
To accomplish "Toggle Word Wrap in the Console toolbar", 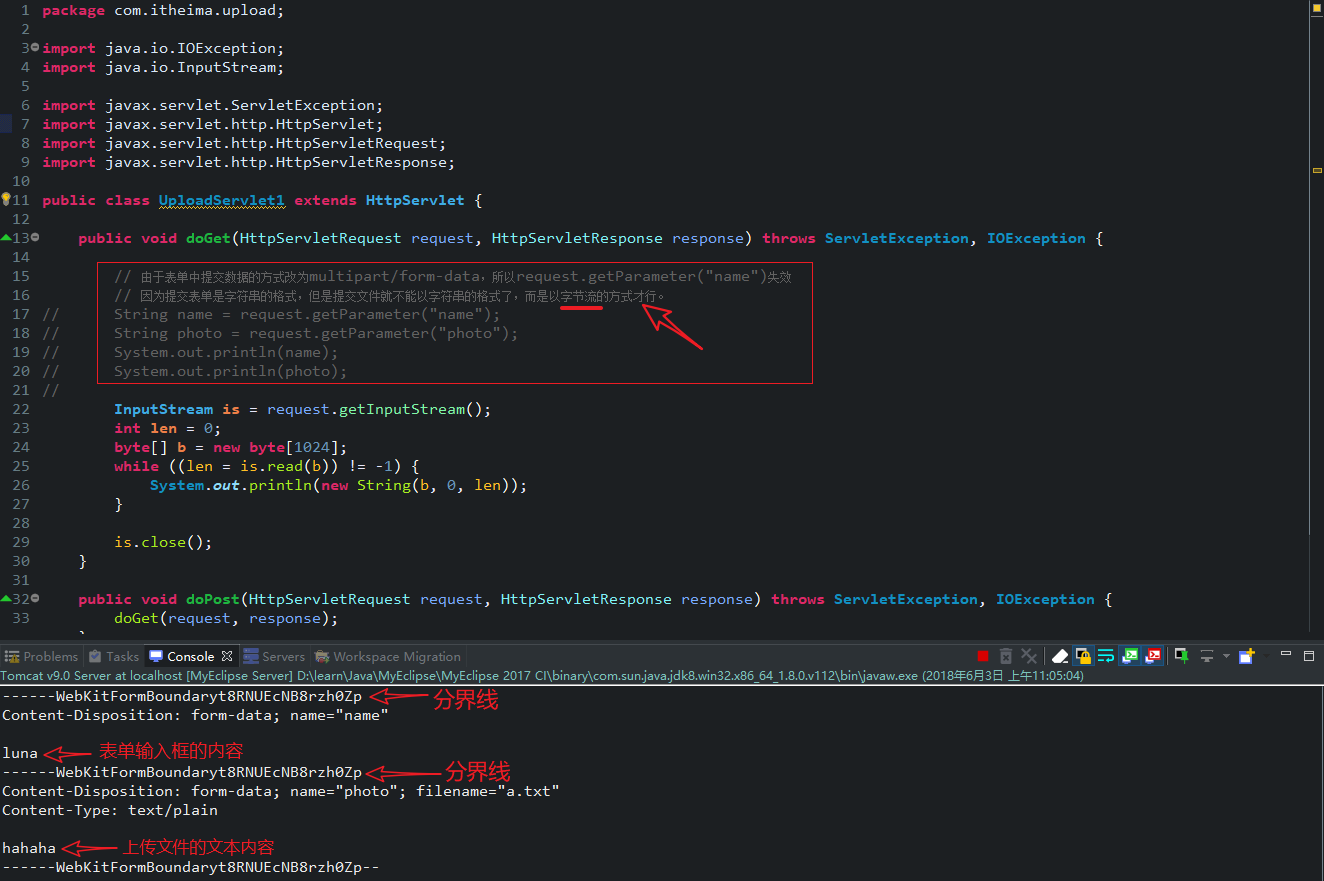I will pos(1106,656).
